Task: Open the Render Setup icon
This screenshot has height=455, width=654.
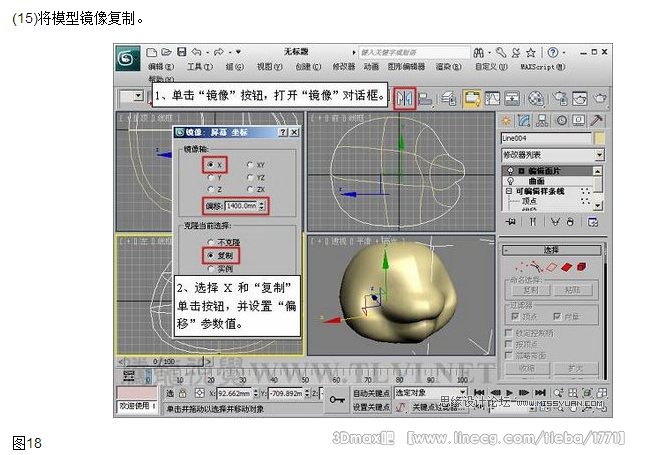Action: coord(560,99)
